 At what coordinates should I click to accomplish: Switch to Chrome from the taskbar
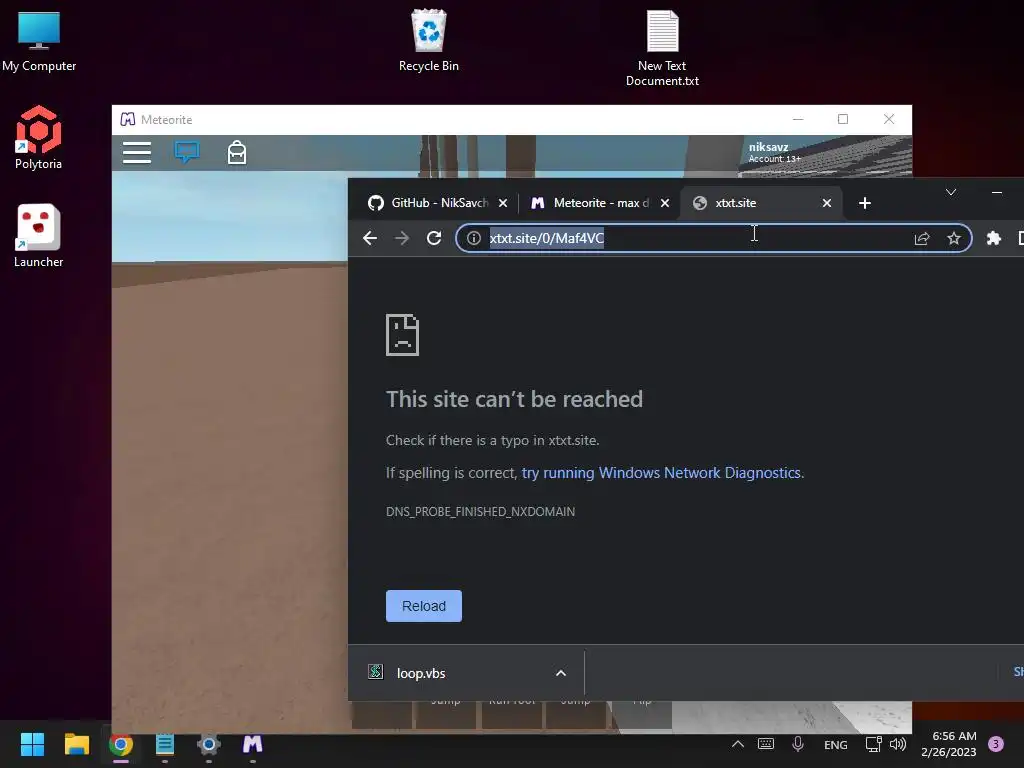121,744
